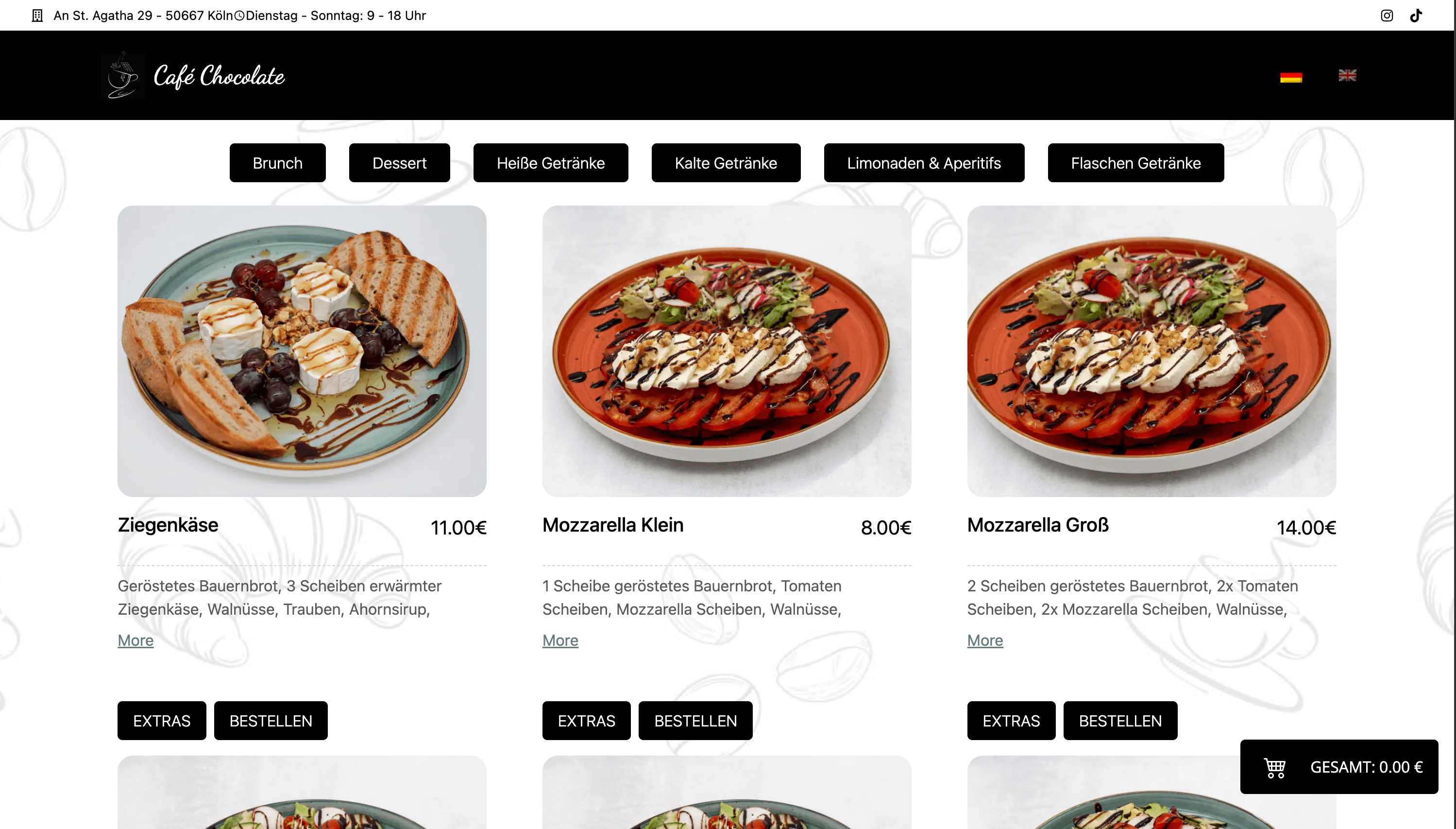Switch language via UK flag
This screenshot has width=1456, height=829.
pos(1347,75)
